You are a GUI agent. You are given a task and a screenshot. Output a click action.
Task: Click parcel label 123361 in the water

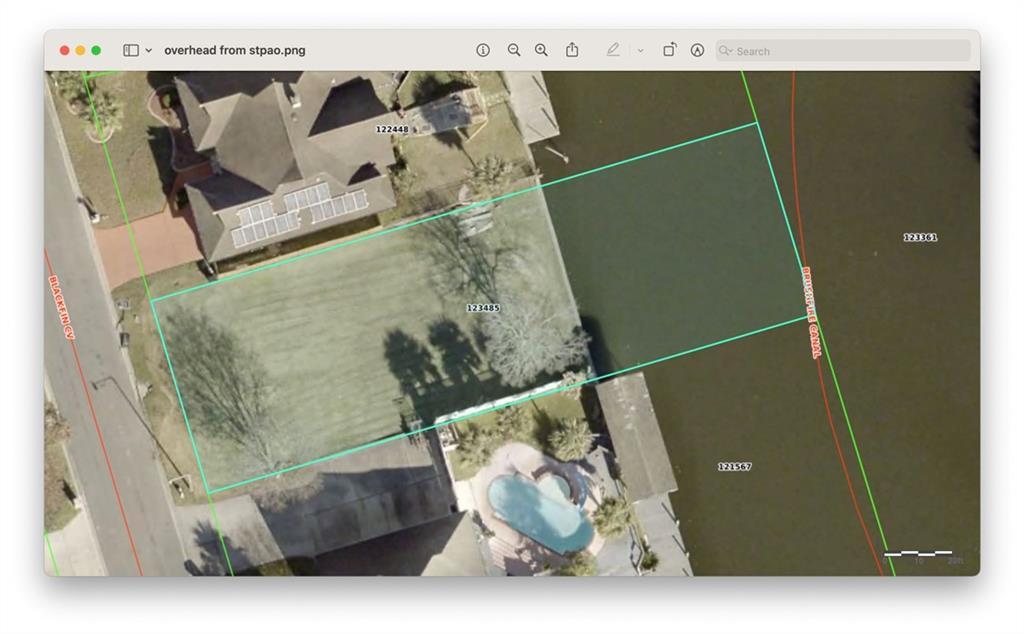pos(920,237)
